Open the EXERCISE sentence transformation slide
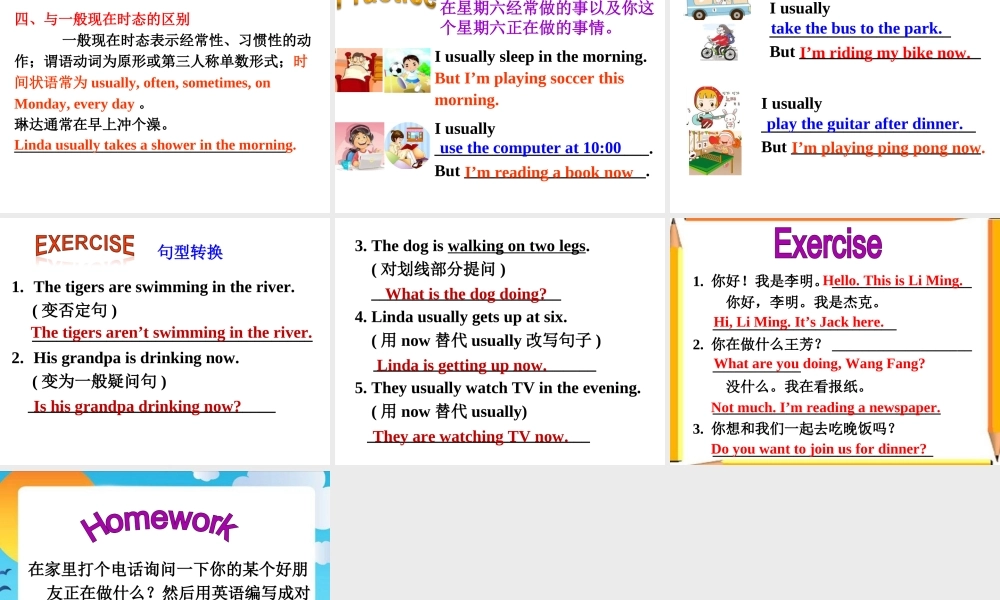The width and height of the screenshot is (1000, 600). 165,341
